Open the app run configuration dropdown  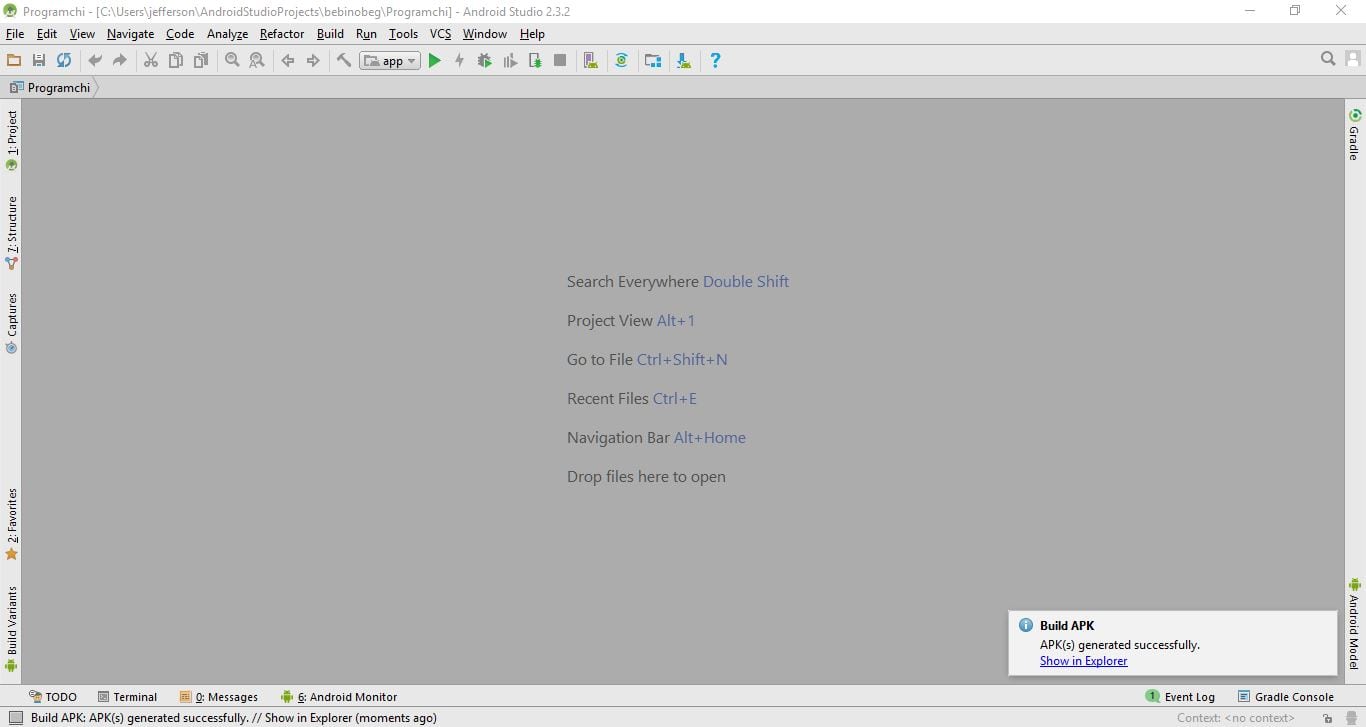390,61
